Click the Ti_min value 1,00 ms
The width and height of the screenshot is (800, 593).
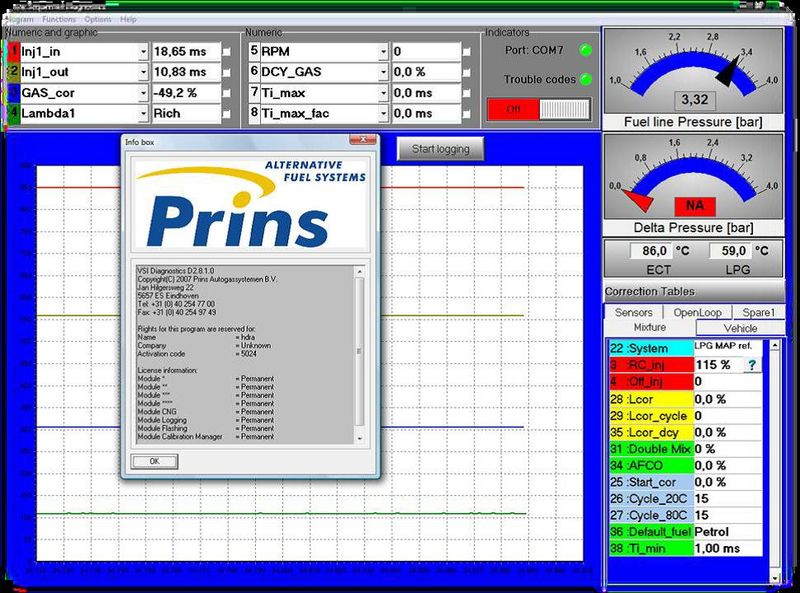728,549
